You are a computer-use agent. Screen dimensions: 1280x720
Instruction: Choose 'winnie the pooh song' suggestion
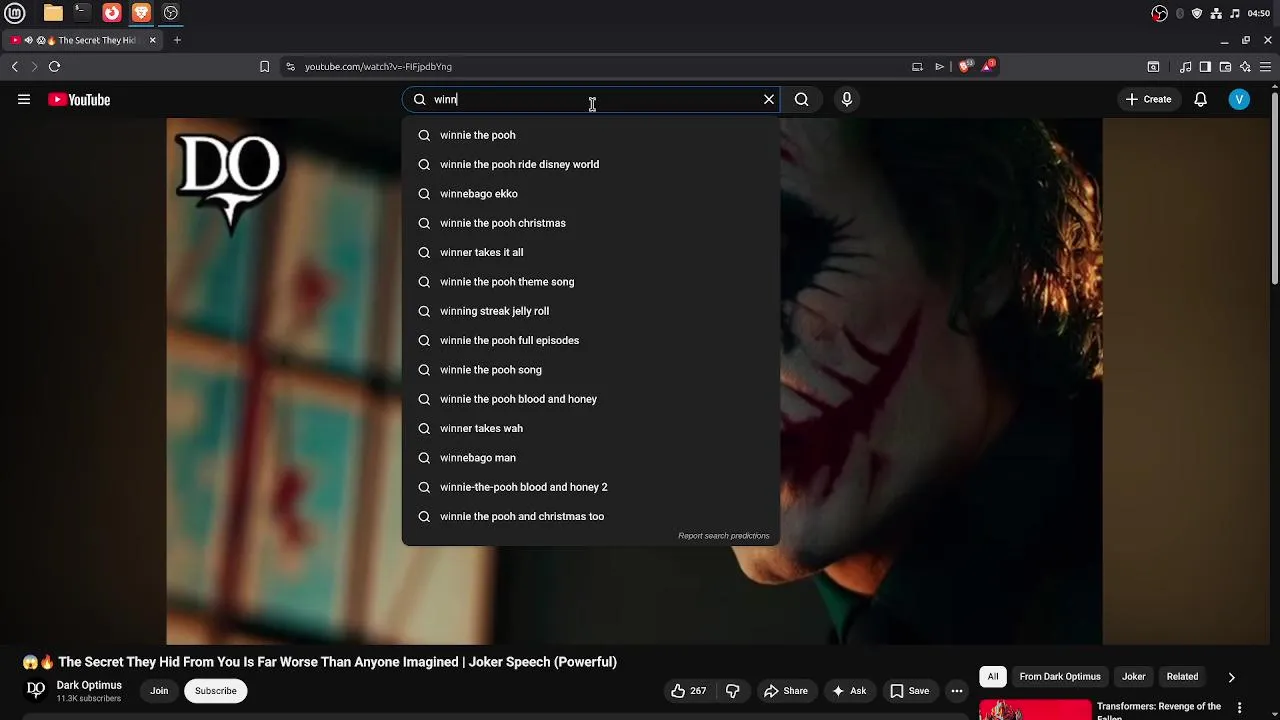point(590,370)
